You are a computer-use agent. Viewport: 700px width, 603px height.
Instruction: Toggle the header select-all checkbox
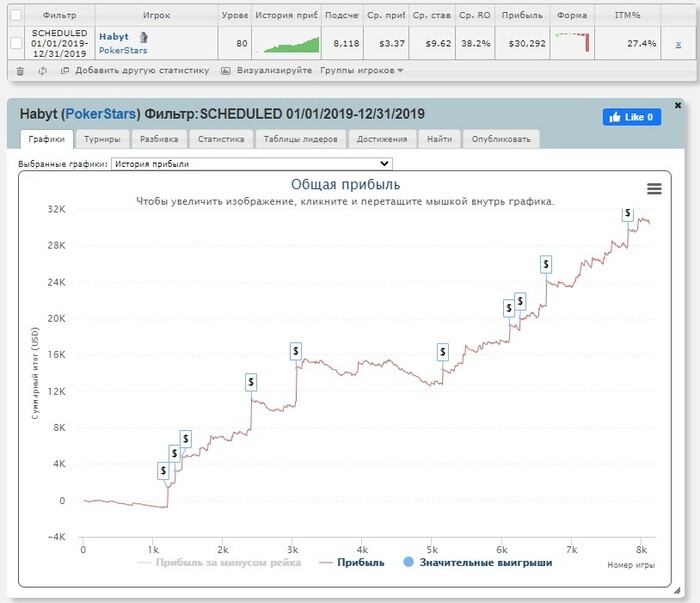point(16,15)
